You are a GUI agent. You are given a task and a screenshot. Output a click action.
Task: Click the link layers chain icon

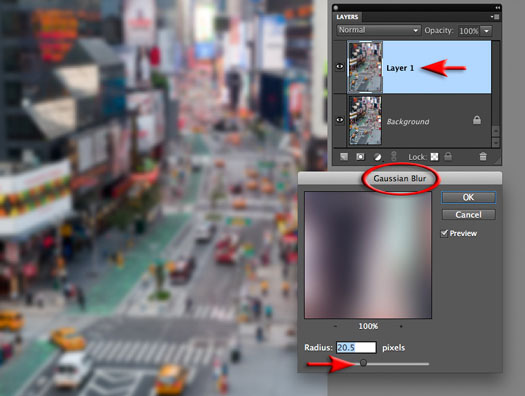[394, 156]
